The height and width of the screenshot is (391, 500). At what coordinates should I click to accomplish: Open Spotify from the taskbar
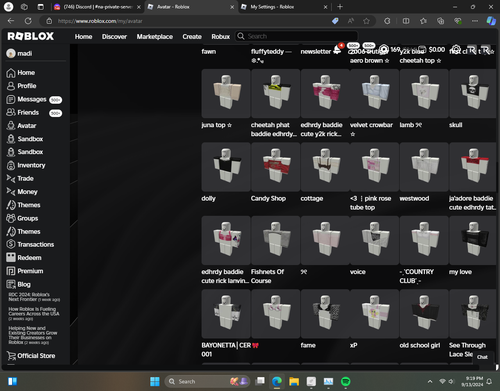pos(346,381)
